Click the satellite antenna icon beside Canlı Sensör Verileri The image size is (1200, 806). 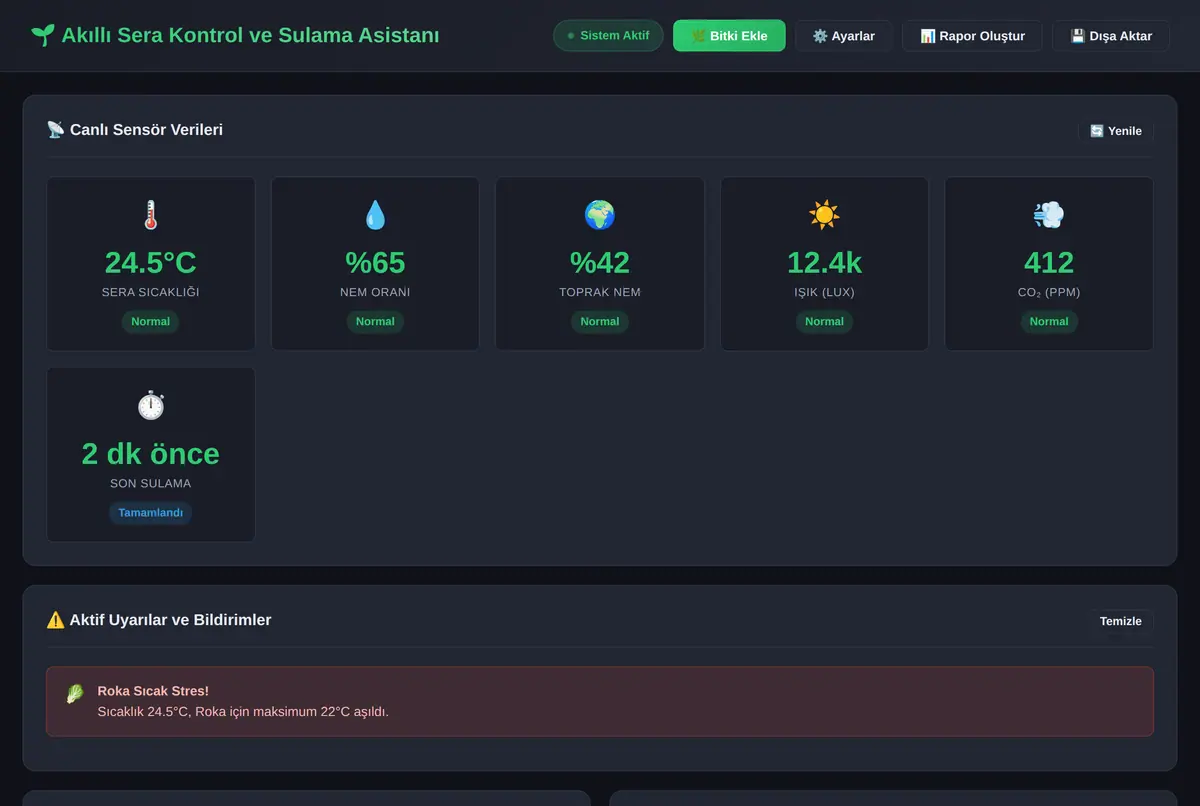(55, 130)
